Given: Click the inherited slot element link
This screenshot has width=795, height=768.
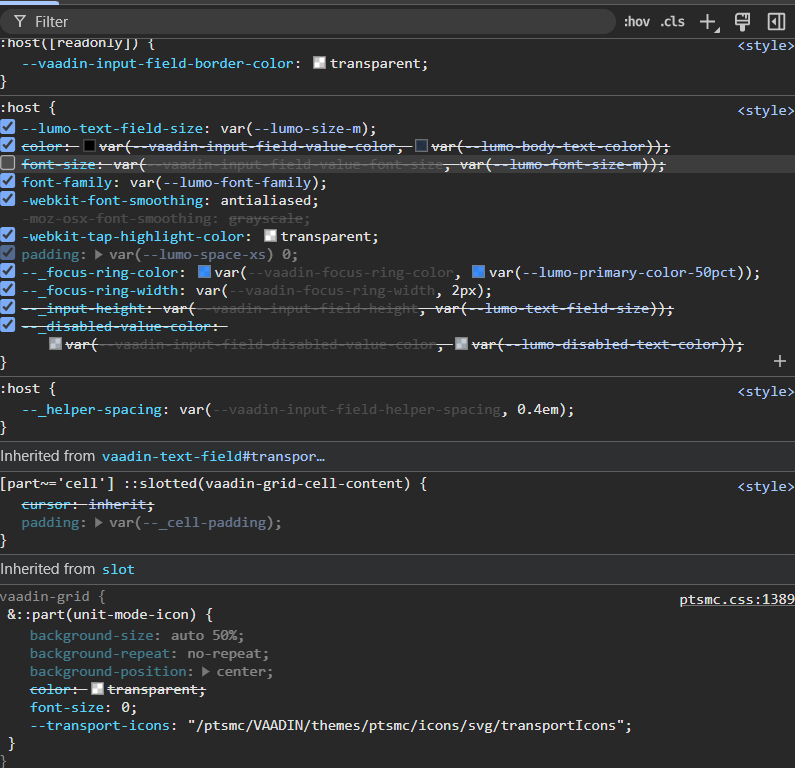Looking at the screenshot, I should 118,569.
